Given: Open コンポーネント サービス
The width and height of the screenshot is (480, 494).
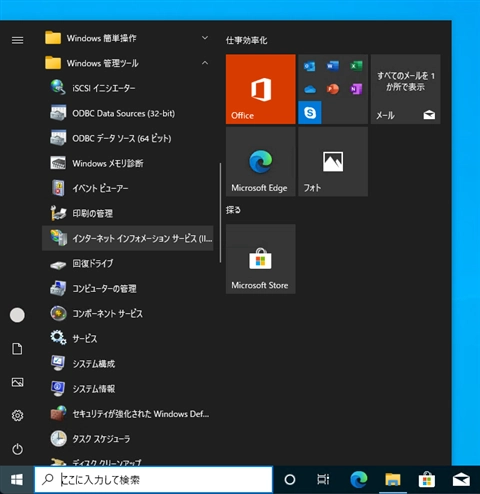Looking at the screenshot, I should (x=128, y=313).
